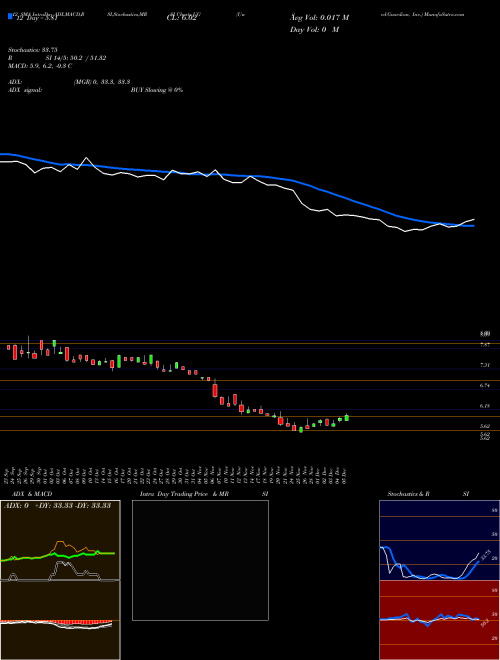Select the 'Day Vol: 0 M' text
This screenshot has width=500, height=660.
pos(314,30)
